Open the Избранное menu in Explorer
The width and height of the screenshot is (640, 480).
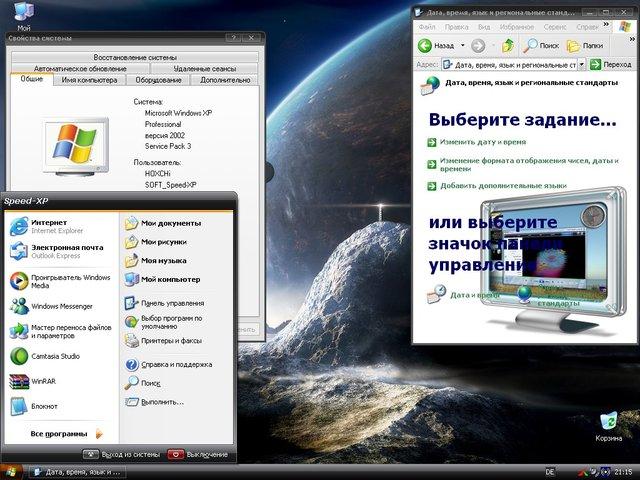519,27
